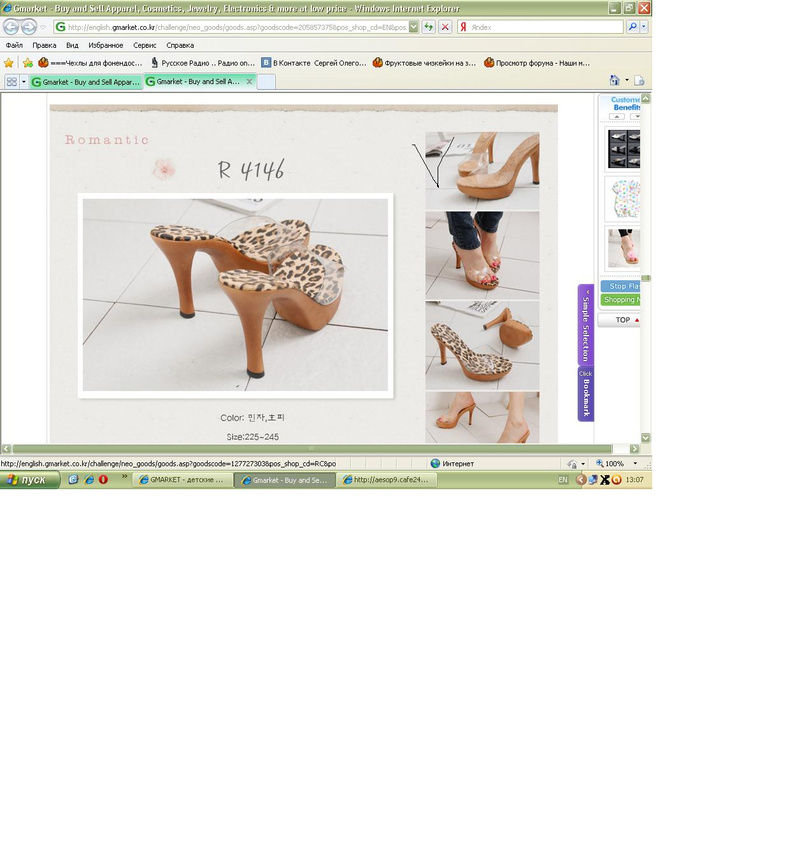This screenshot has width=800, height=842.
Task: Click the пуск Start button
Action: tap(29, 480)
